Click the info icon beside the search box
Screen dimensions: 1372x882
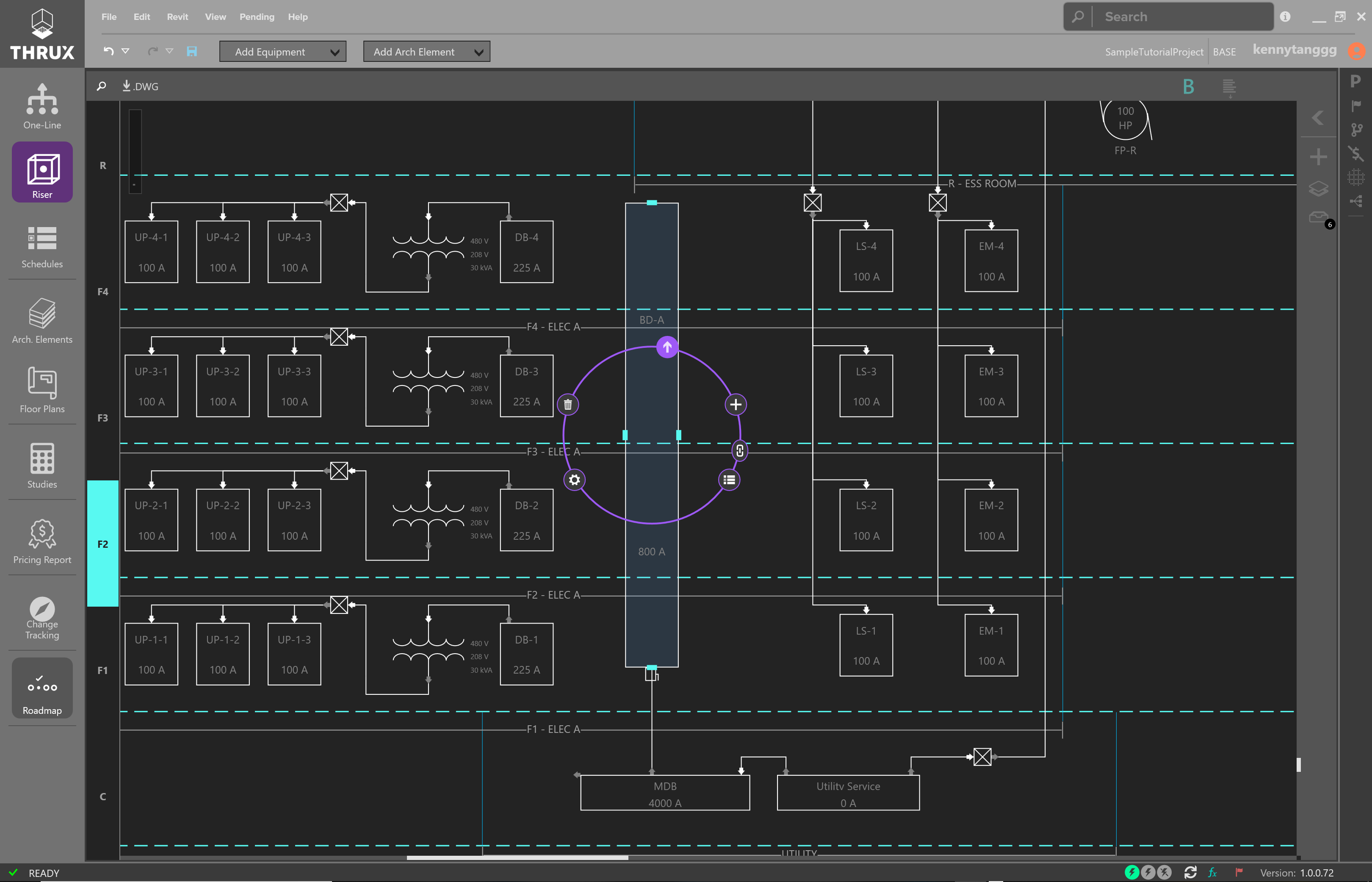point(1285,17)
